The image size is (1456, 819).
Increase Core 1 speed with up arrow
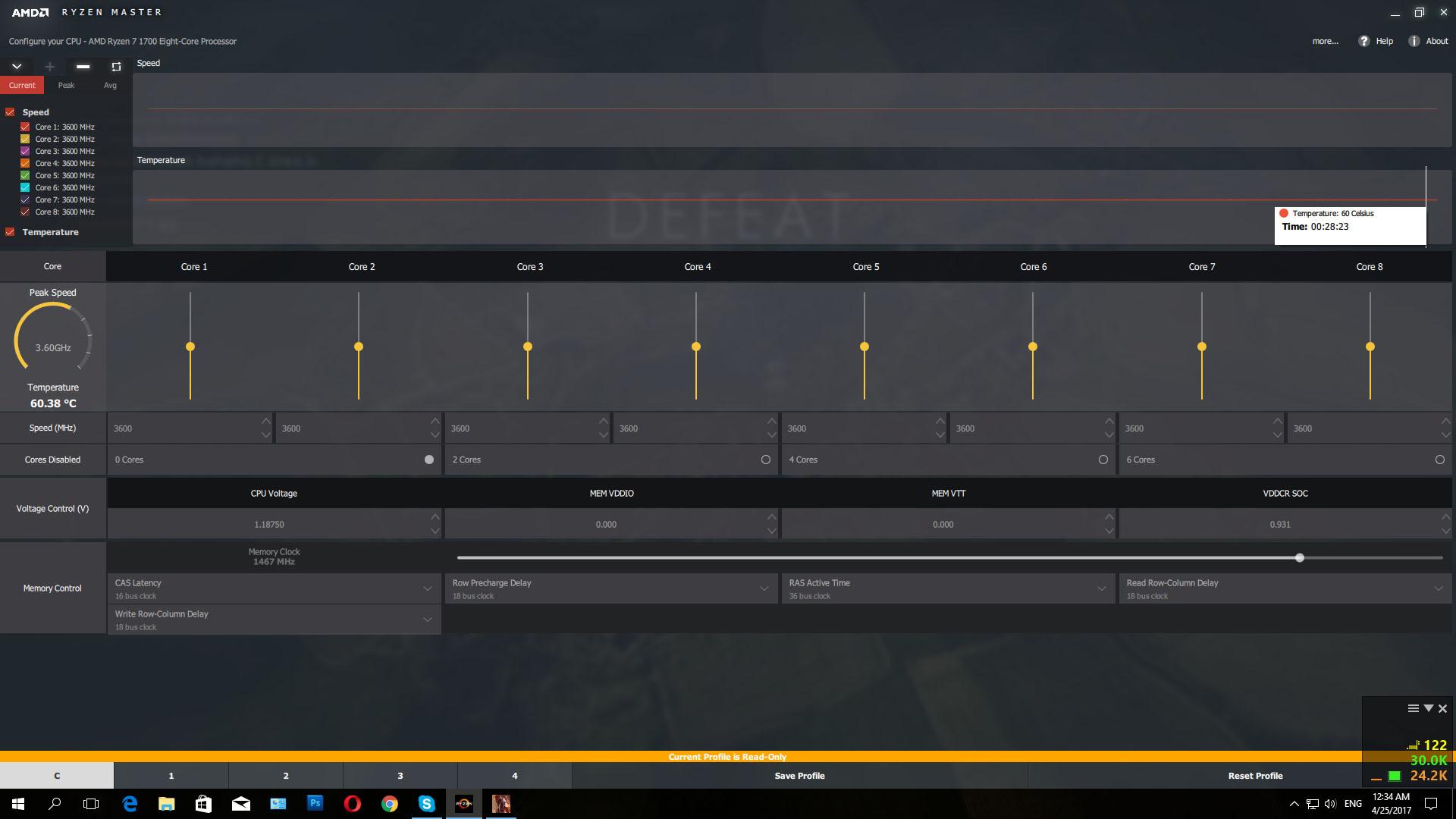click(266, 421)
